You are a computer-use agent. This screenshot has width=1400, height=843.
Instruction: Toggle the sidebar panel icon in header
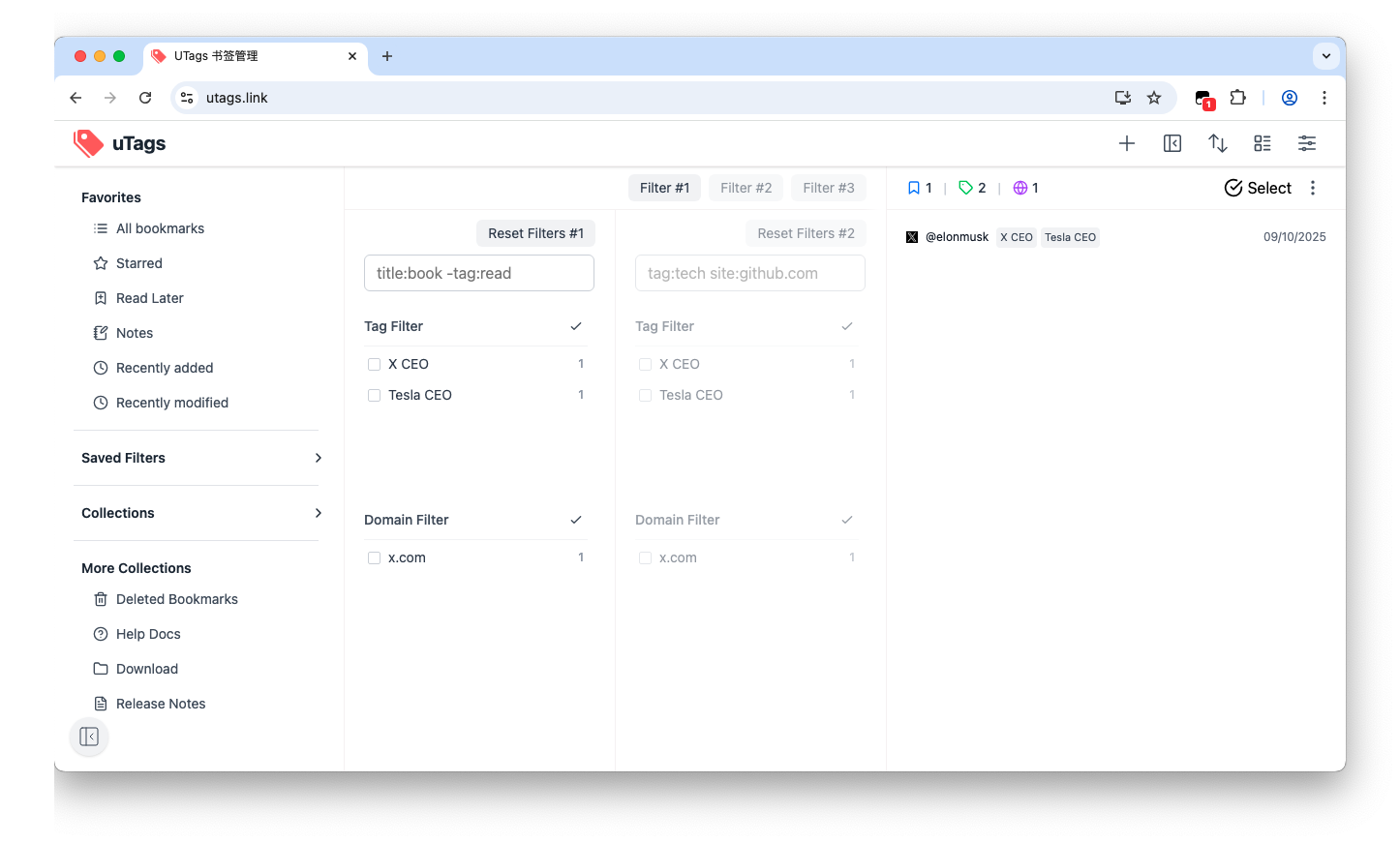[1172, 143]
